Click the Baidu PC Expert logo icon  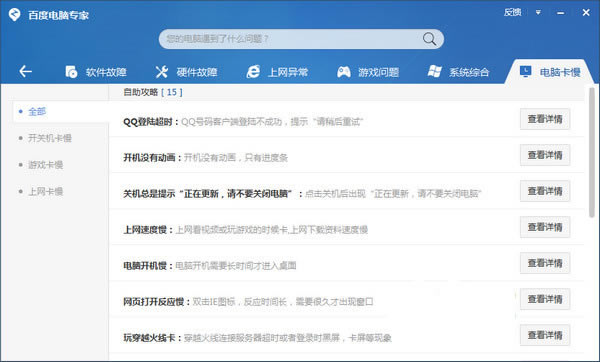point(15,15)
